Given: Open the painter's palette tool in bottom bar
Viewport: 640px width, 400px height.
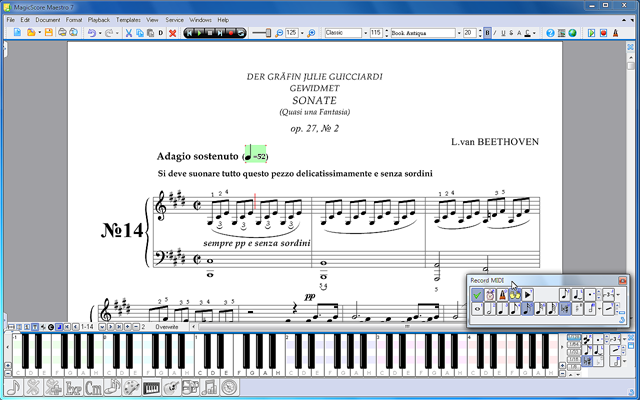Looking at the screenshot, I should click(x=131, y=387).
